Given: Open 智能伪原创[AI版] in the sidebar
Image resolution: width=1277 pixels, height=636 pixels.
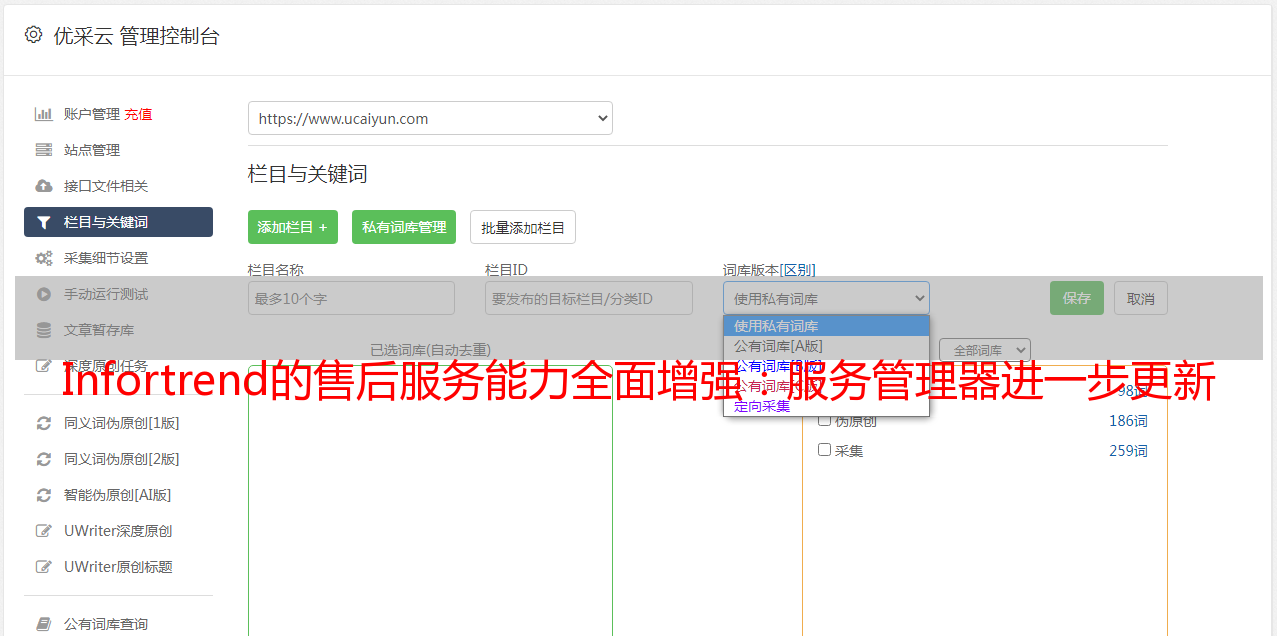Looking at the screenshot, I should [118, 495].
